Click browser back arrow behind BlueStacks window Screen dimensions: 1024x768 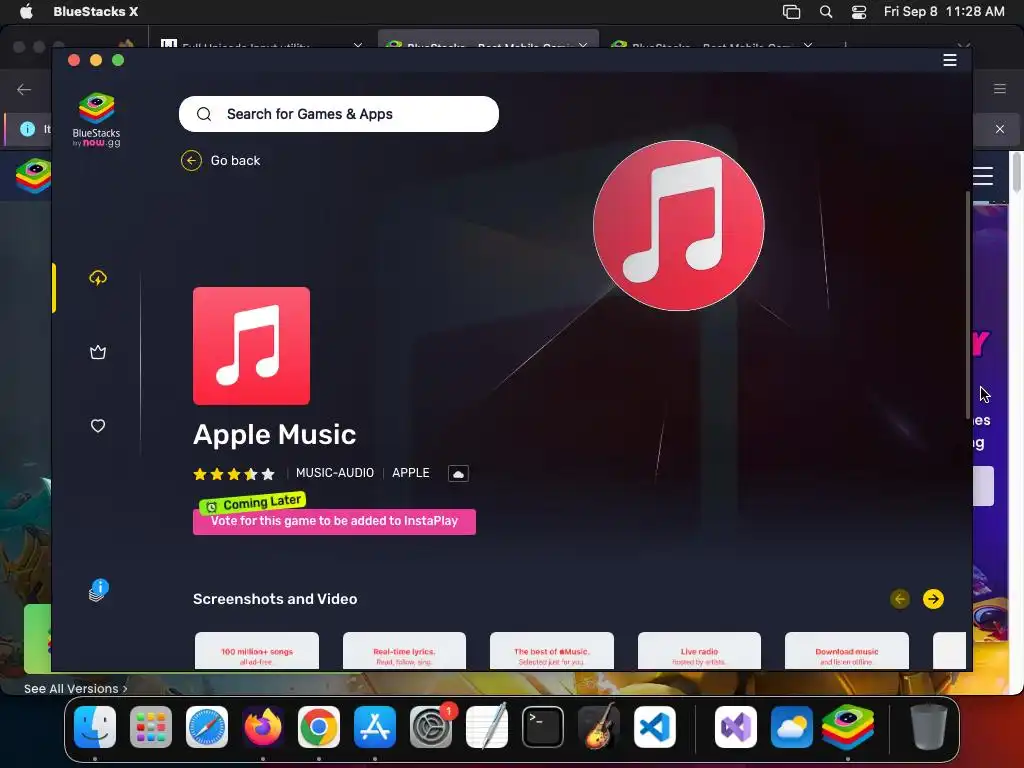[24, 89]
